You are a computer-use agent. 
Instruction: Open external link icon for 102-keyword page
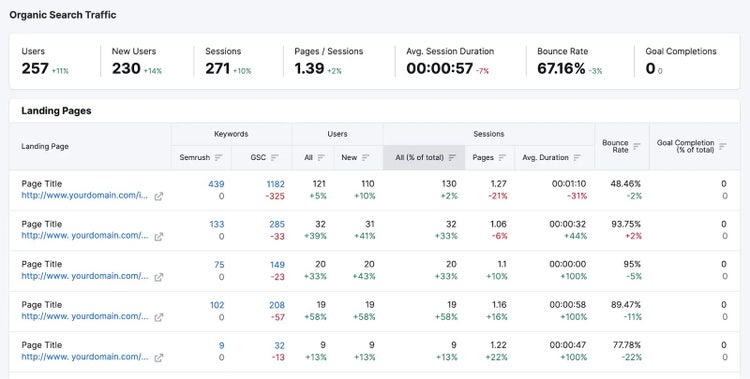(x=158, y=317)
